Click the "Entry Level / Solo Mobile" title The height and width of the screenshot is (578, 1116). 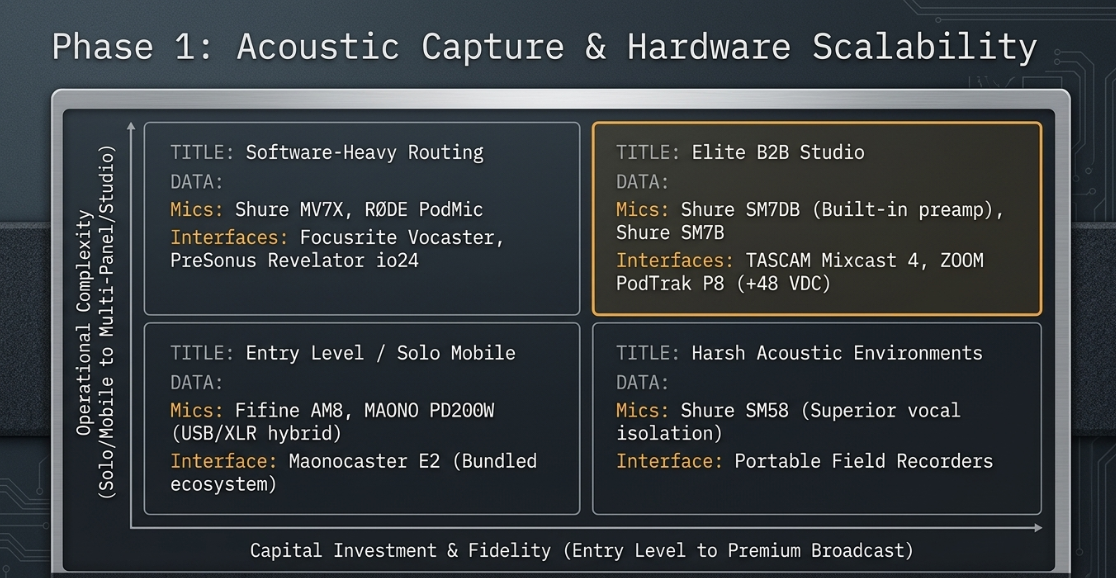pyautogui.click(x=381, y=353)
